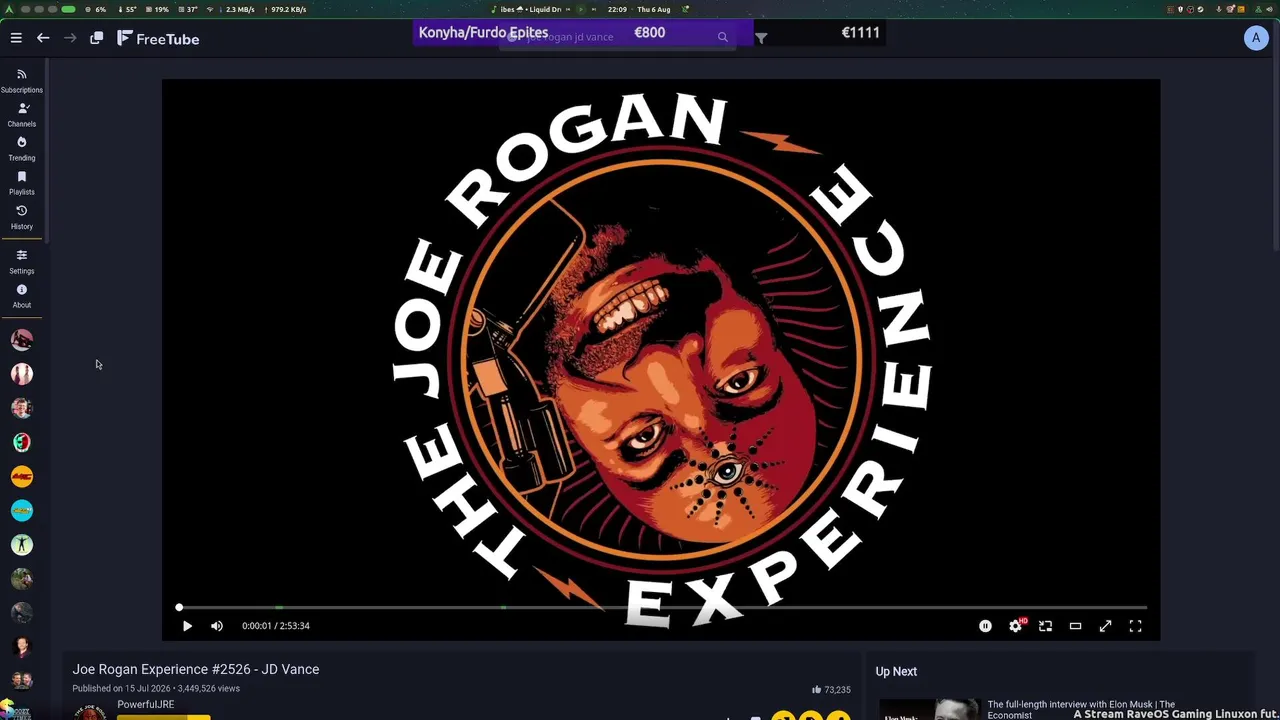Image resolution: width=1280 pixels, height=720 pixels.
Task: Open History in the sidebar
Action: (22, 217)
